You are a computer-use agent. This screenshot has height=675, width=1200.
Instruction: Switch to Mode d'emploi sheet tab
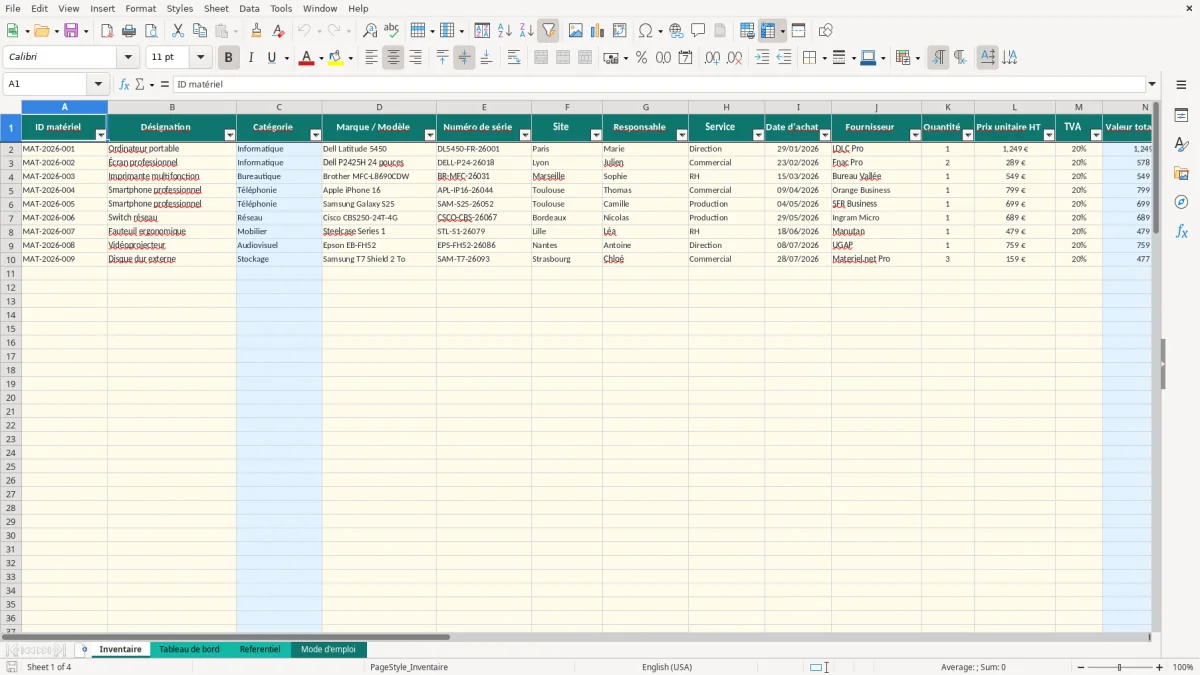328,650
